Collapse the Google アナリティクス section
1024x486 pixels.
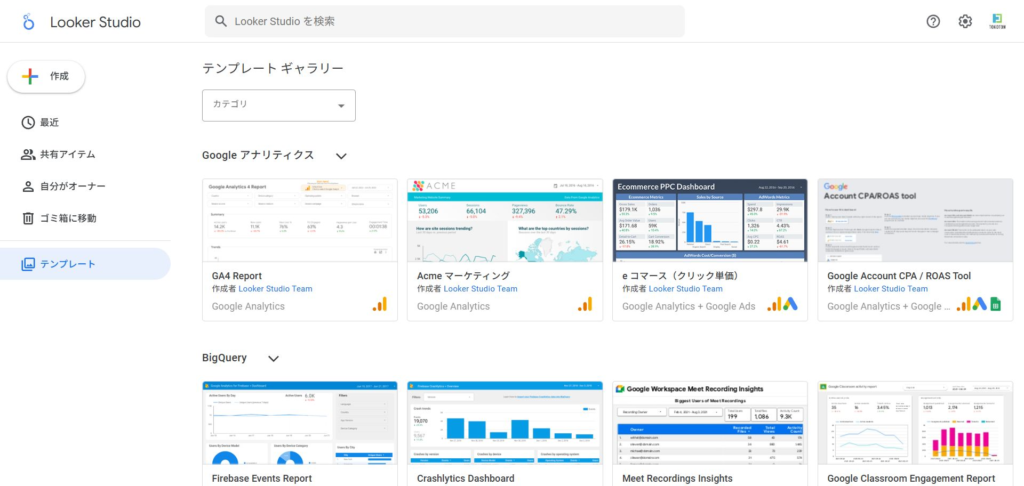point(341,156)
